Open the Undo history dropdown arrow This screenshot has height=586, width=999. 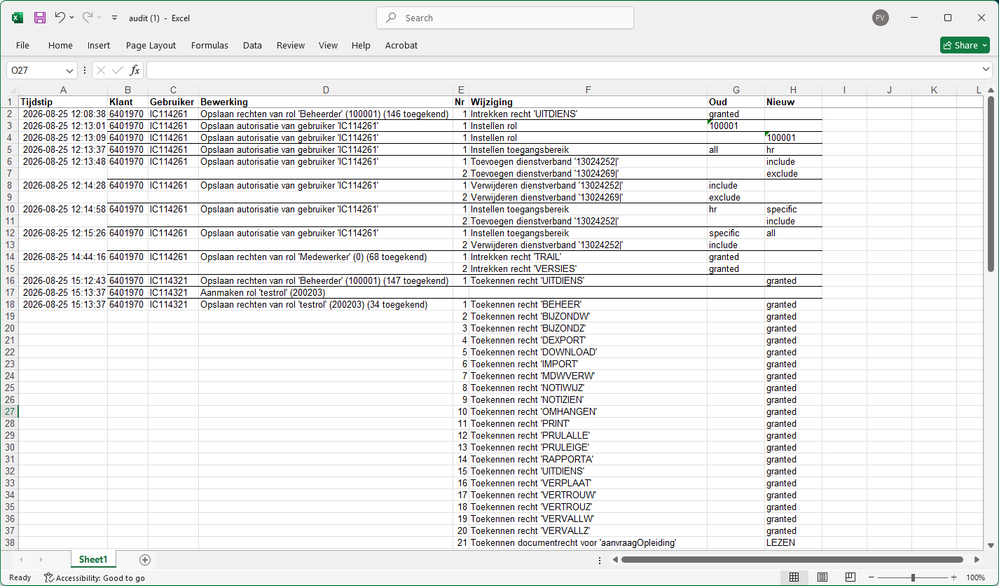coord(71,18)
